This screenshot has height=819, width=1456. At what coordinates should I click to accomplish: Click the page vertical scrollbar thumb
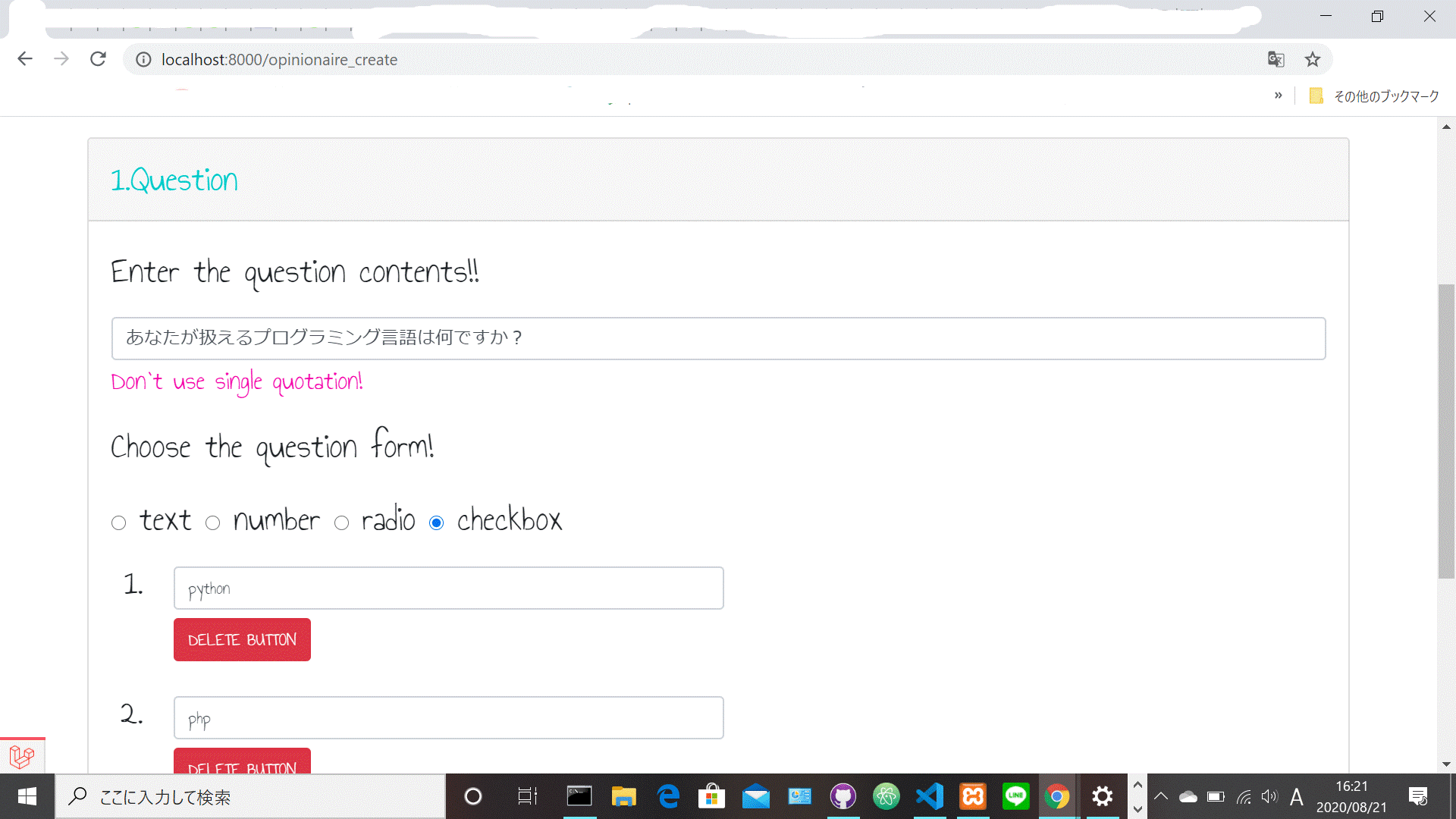pos(1446,432)
